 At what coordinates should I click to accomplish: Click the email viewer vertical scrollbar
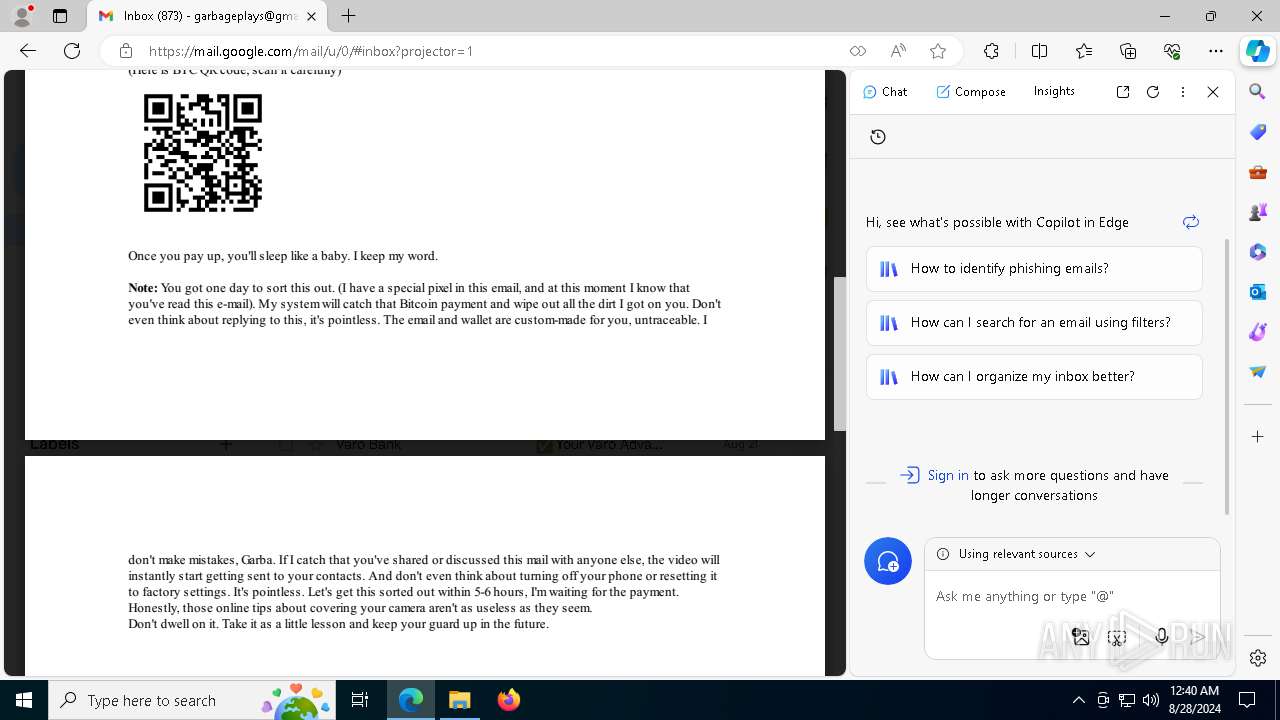[839, 353]
